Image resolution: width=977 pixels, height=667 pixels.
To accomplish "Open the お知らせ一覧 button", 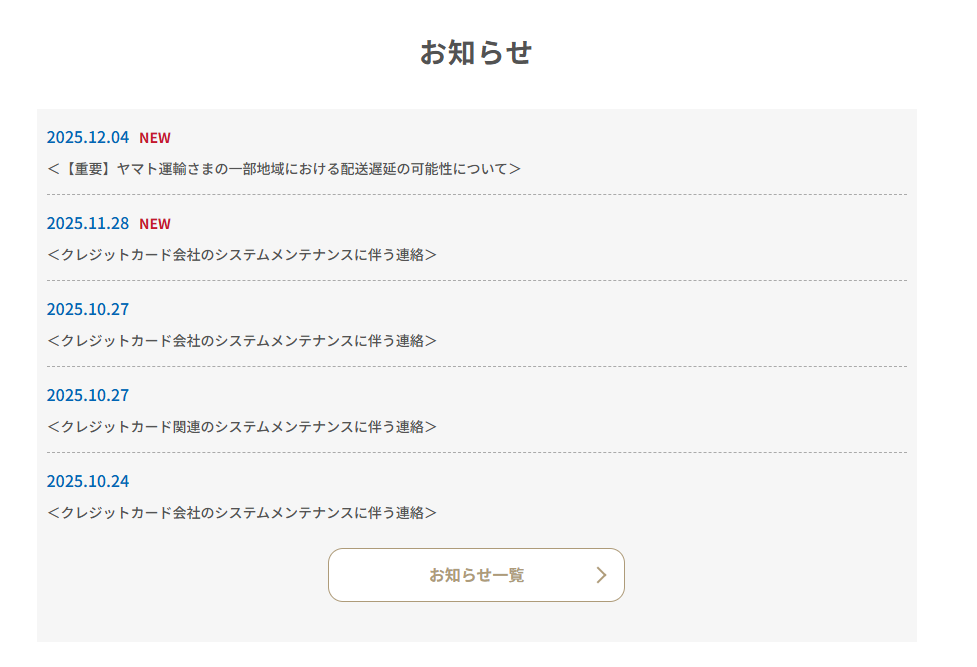I will [476, 575].
